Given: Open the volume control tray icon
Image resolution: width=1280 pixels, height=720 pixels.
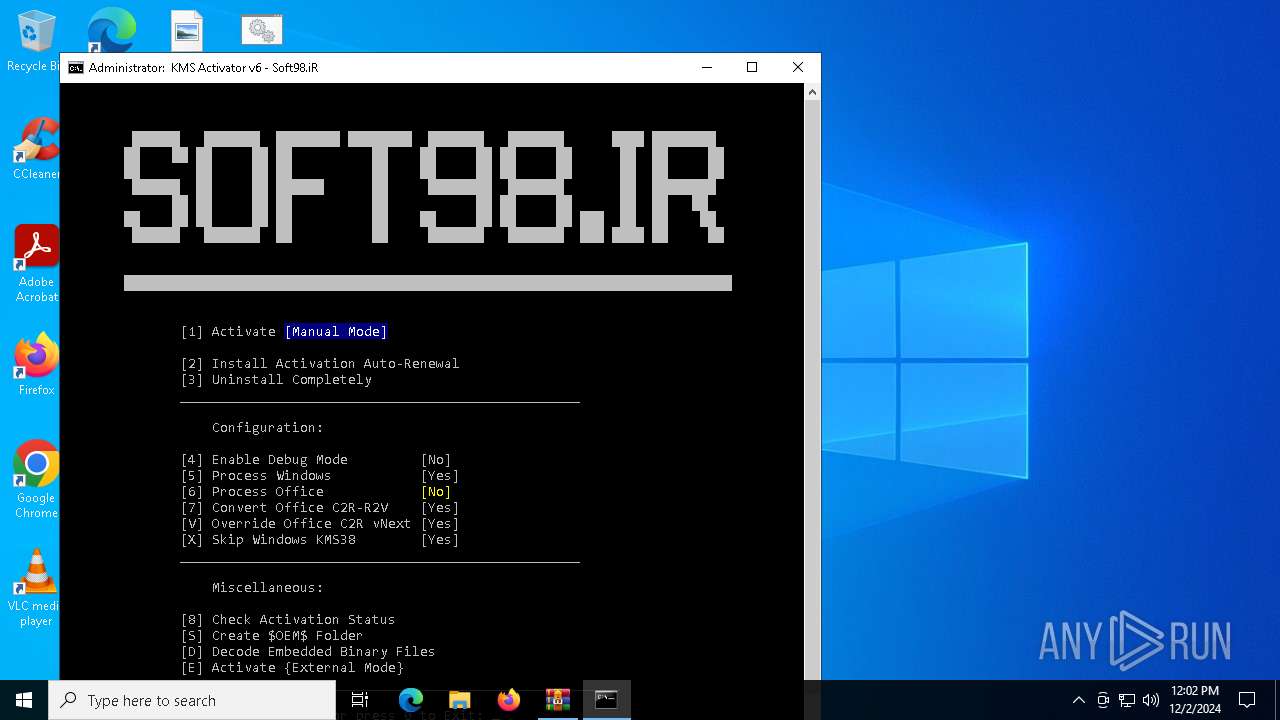Looking at the screenshot, I should (x=1151, y=700).
